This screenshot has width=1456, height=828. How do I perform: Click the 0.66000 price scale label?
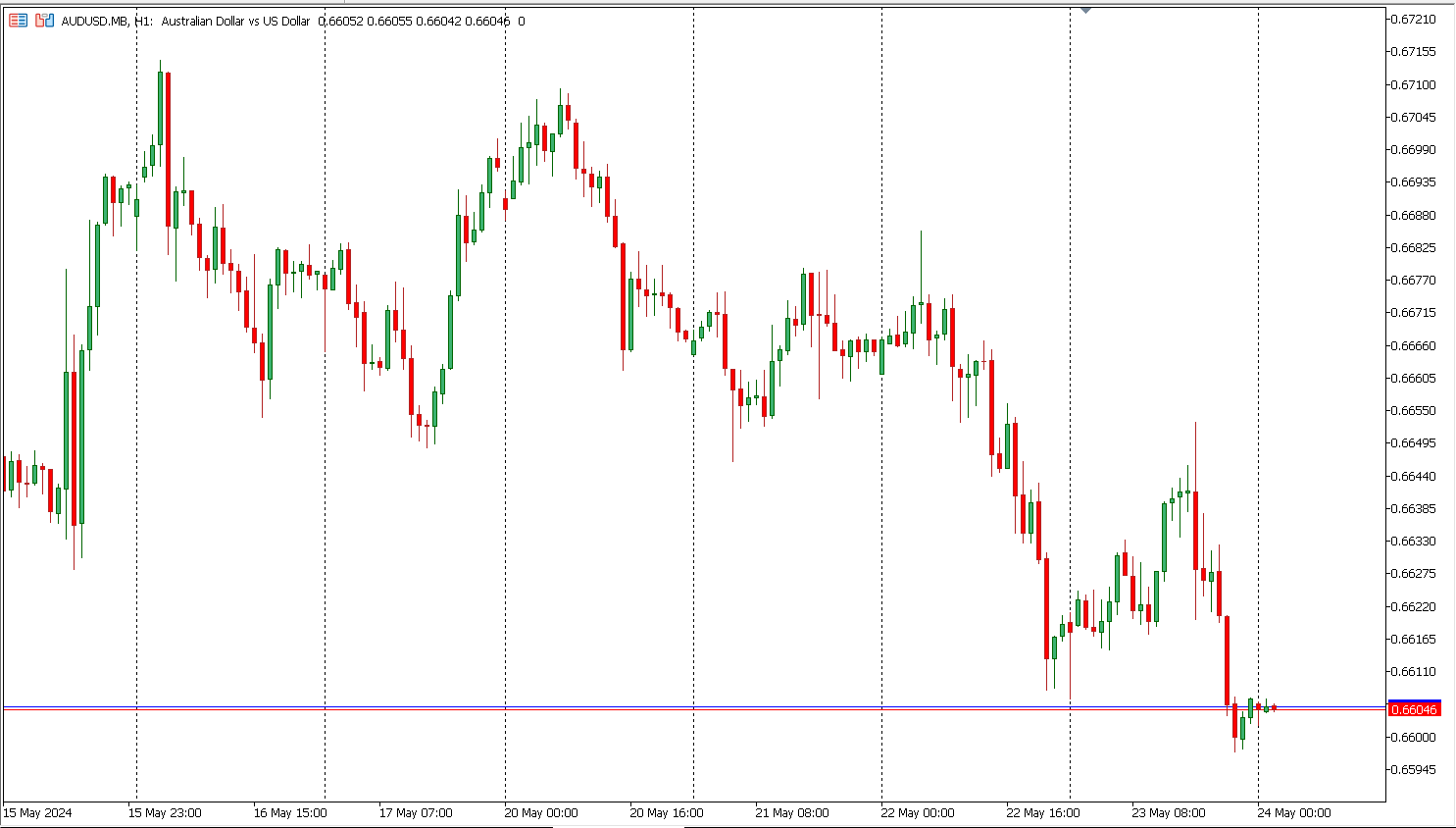(x=1414, y=738)
